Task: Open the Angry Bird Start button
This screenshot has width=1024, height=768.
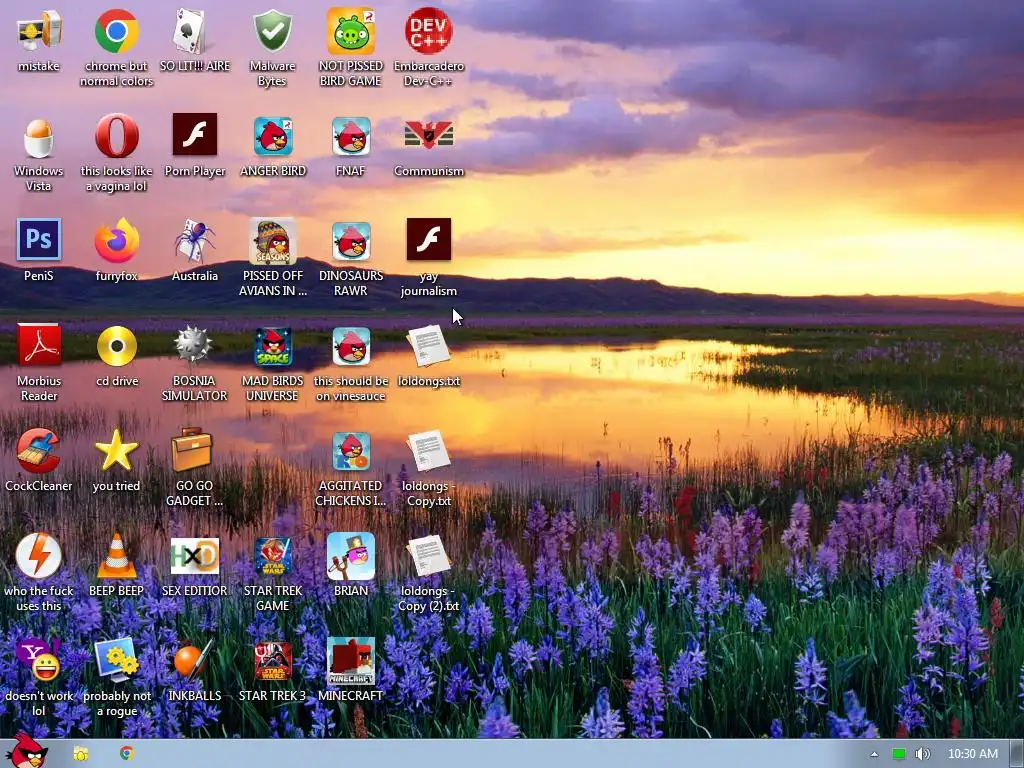Action: 27,751
